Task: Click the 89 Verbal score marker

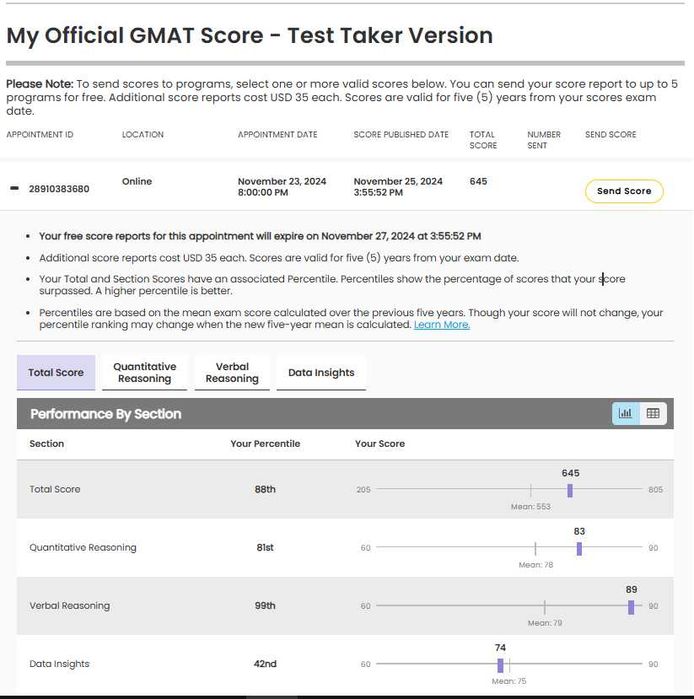Action: coord(631,607)
